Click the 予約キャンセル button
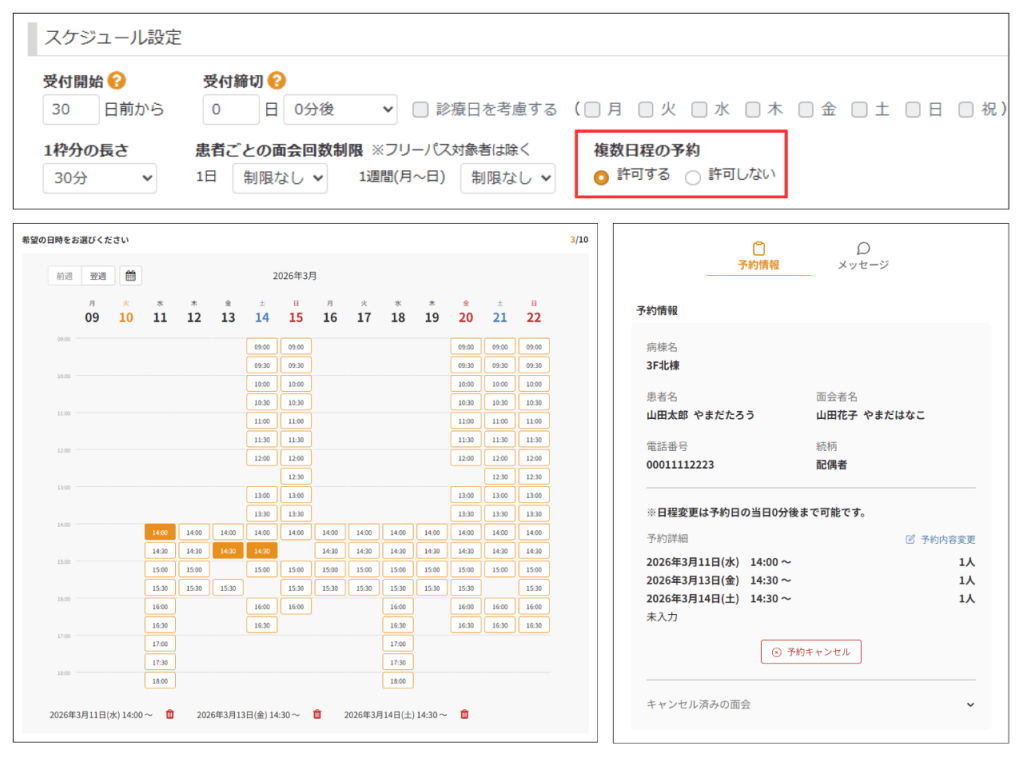1023x758 pixels. 810,651
